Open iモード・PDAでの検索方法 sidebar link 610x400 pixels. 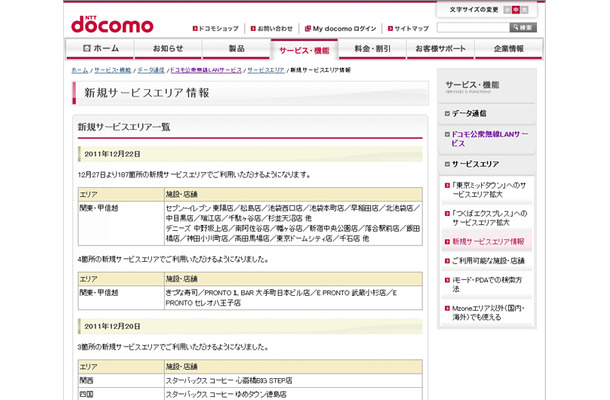pyautogui.click(x=487, y=284)
